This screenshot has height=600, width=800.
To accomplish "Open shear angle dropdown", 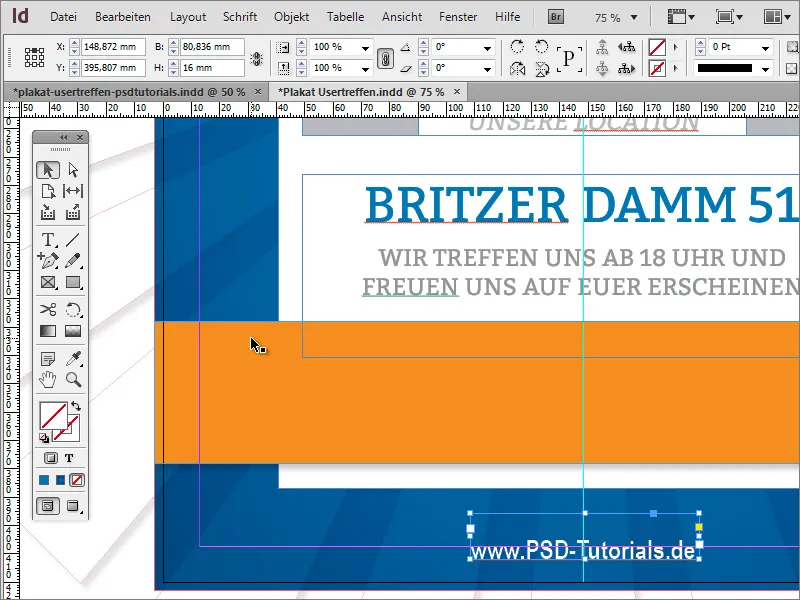I will click(x=488, y=68).
